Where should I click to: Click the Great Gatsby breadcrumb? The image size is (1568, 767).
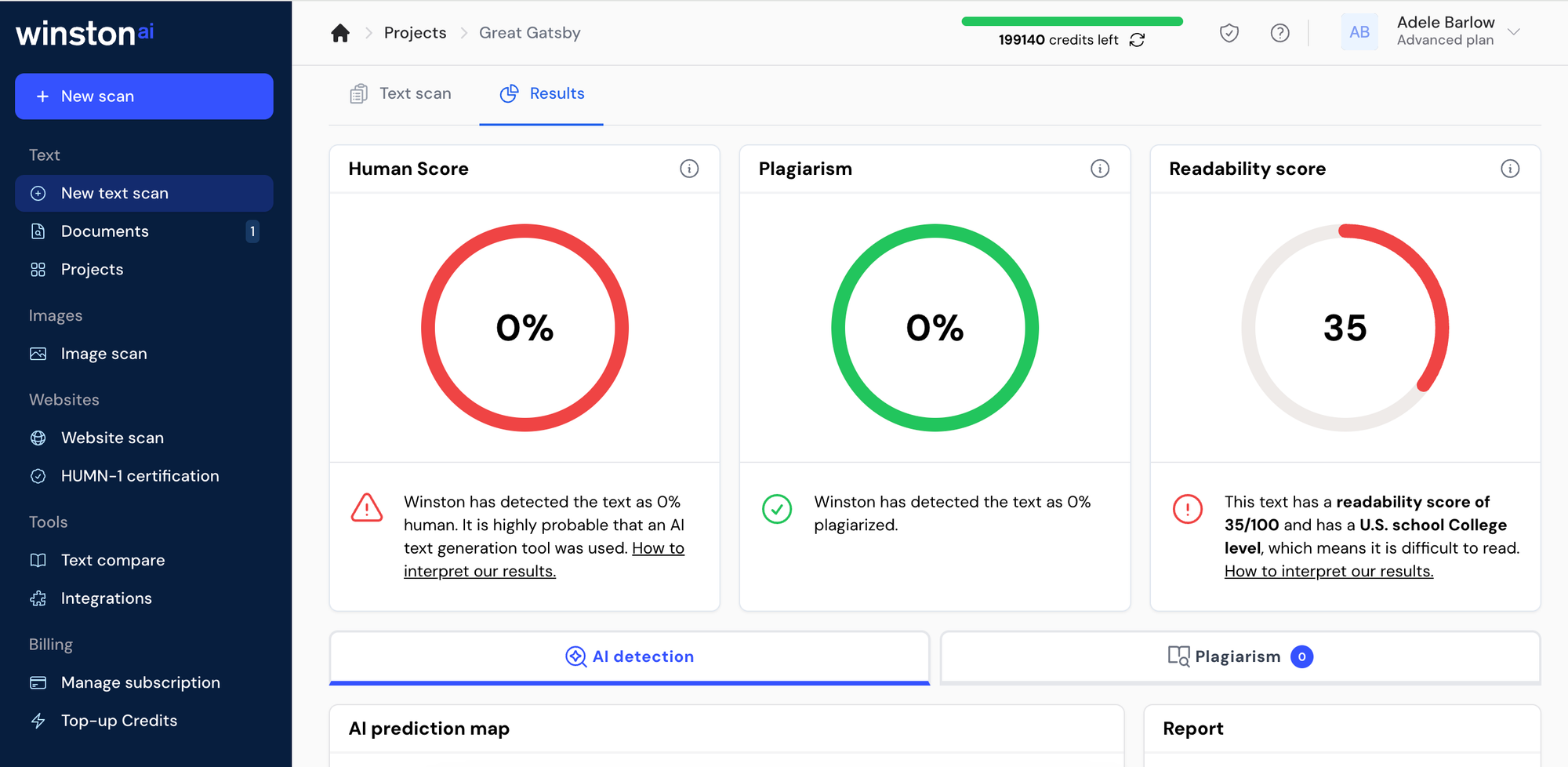(x=530, y=33)
